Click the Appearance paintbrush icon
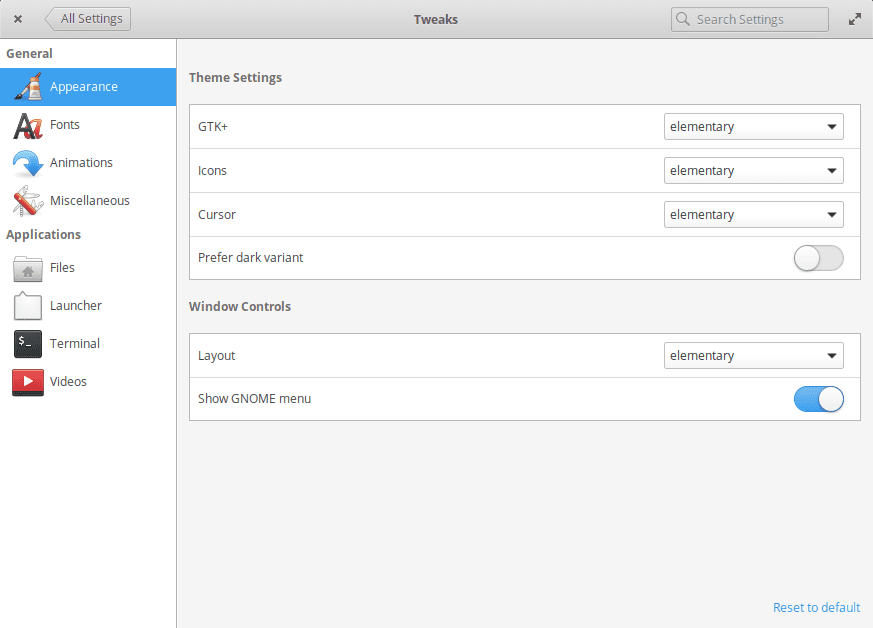The width and height of the screenshot is (873, 628). [27, 87]
